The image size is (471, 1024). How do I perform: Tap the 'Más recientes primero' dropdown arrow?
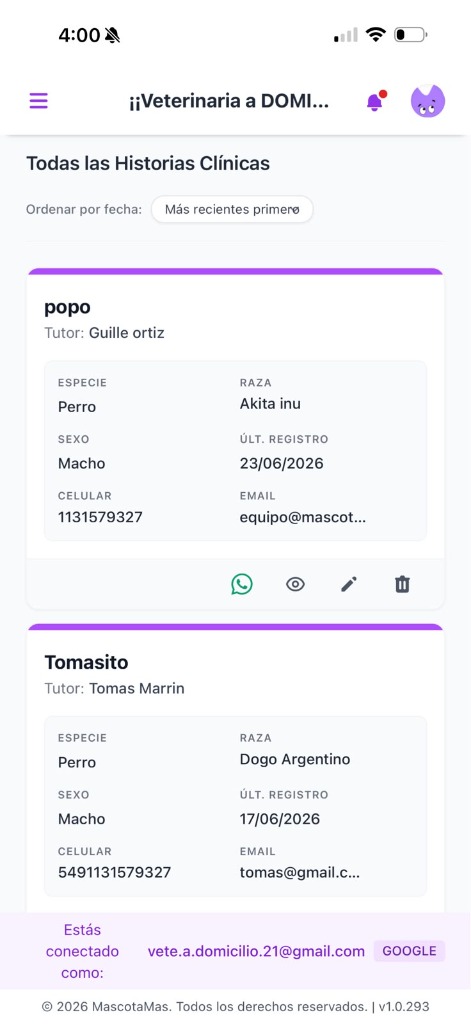tap(295, 210)
